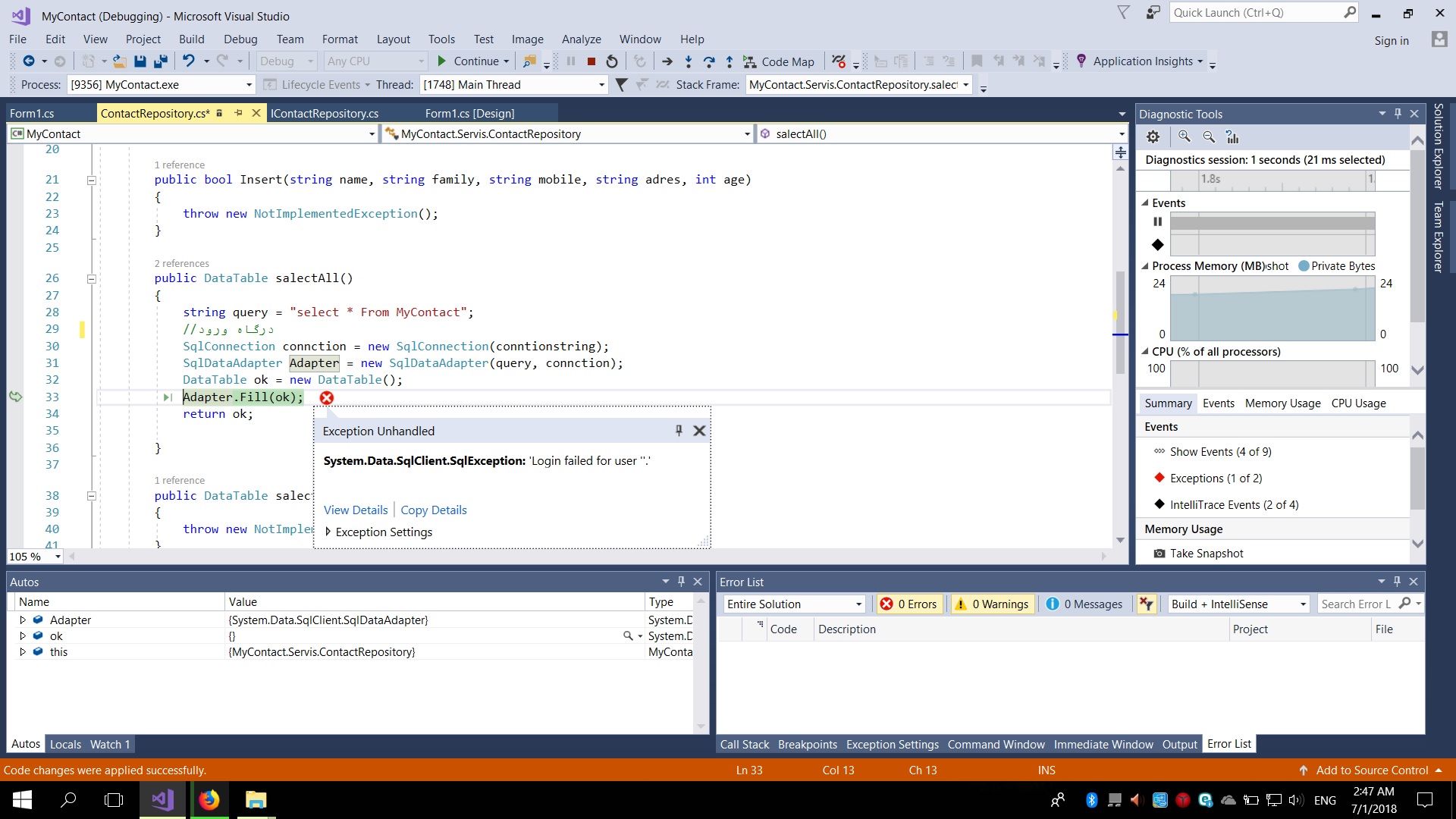Screen dimensions: 1456x819
Task: Click the Save icon in toolbar
Action: click(x=140, y=61)
